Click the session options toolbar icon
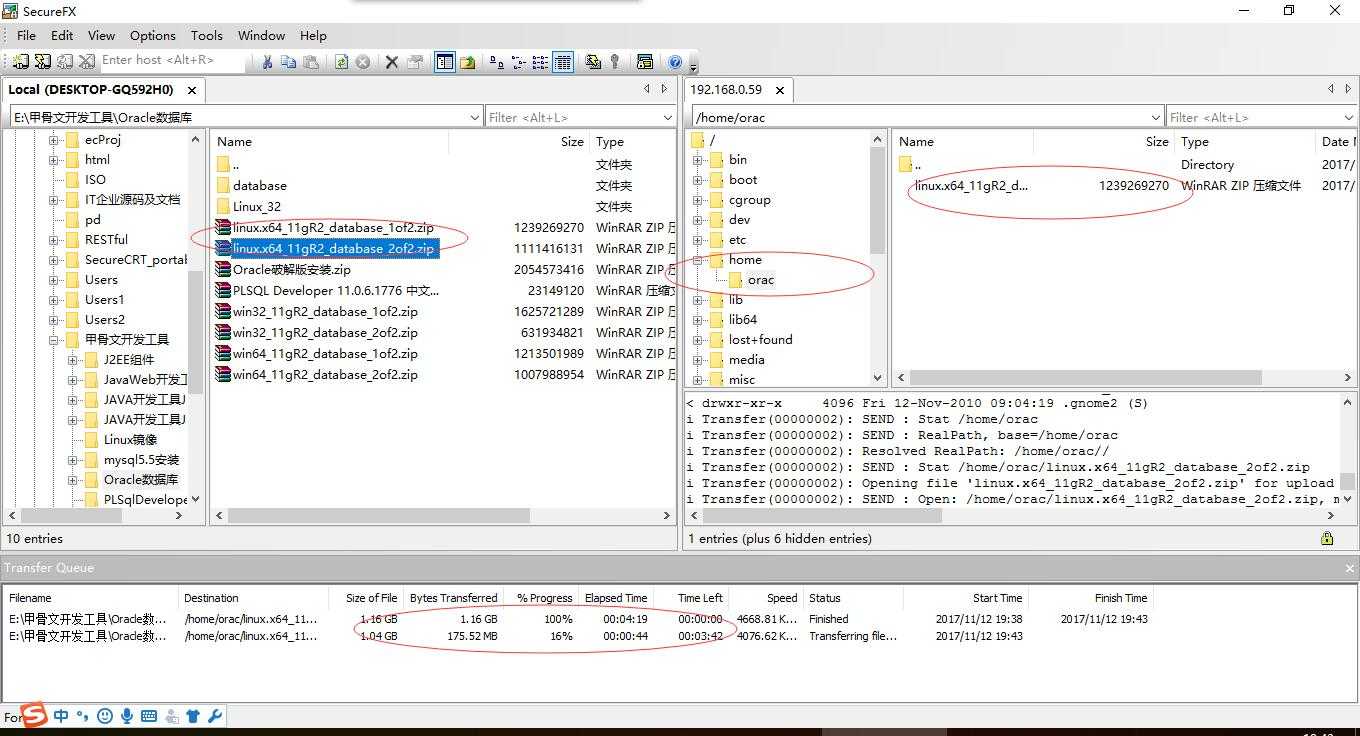This screenshot has height=736, width=1360. click(x=645, y=62)
